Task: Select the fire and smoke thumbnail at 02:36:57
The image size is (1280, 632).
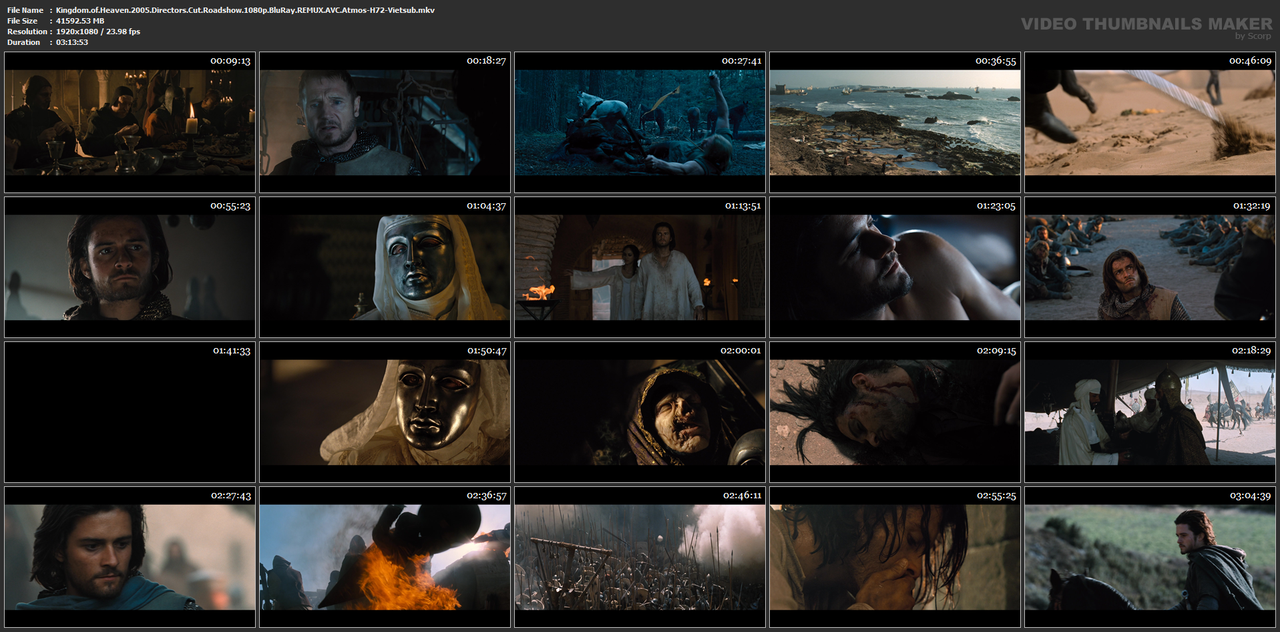Action: coord(385,557)
